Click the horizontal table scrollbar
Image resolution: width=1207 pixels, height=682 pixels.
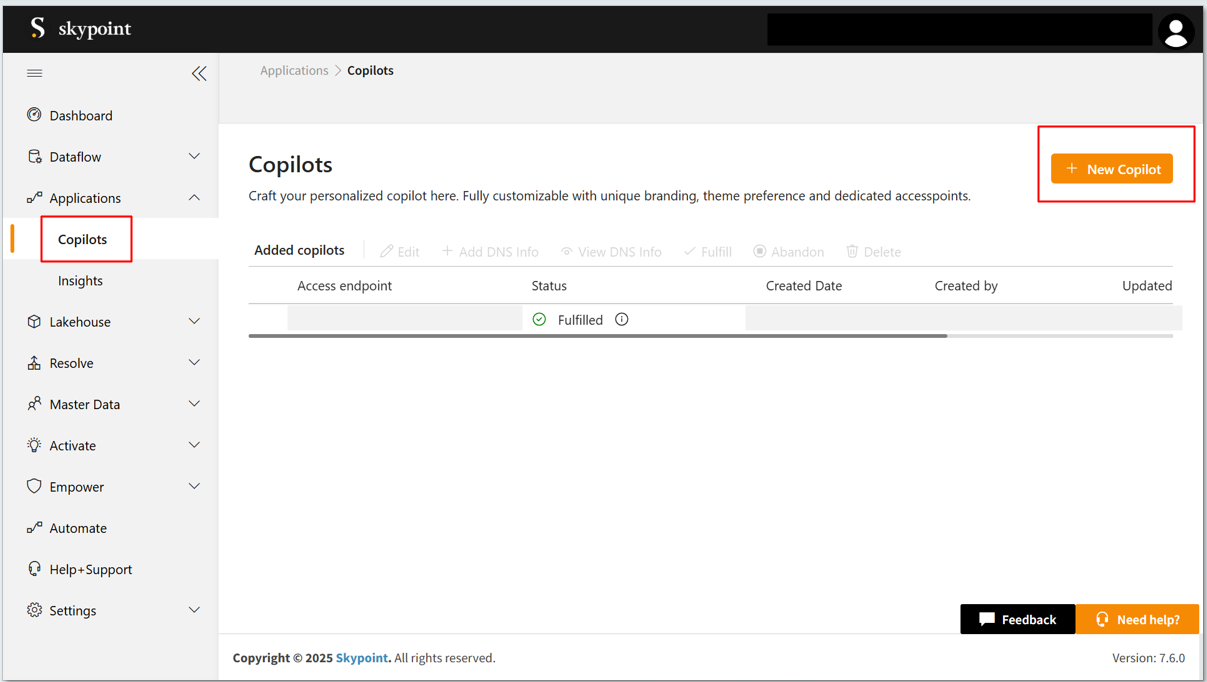(597, 336)
